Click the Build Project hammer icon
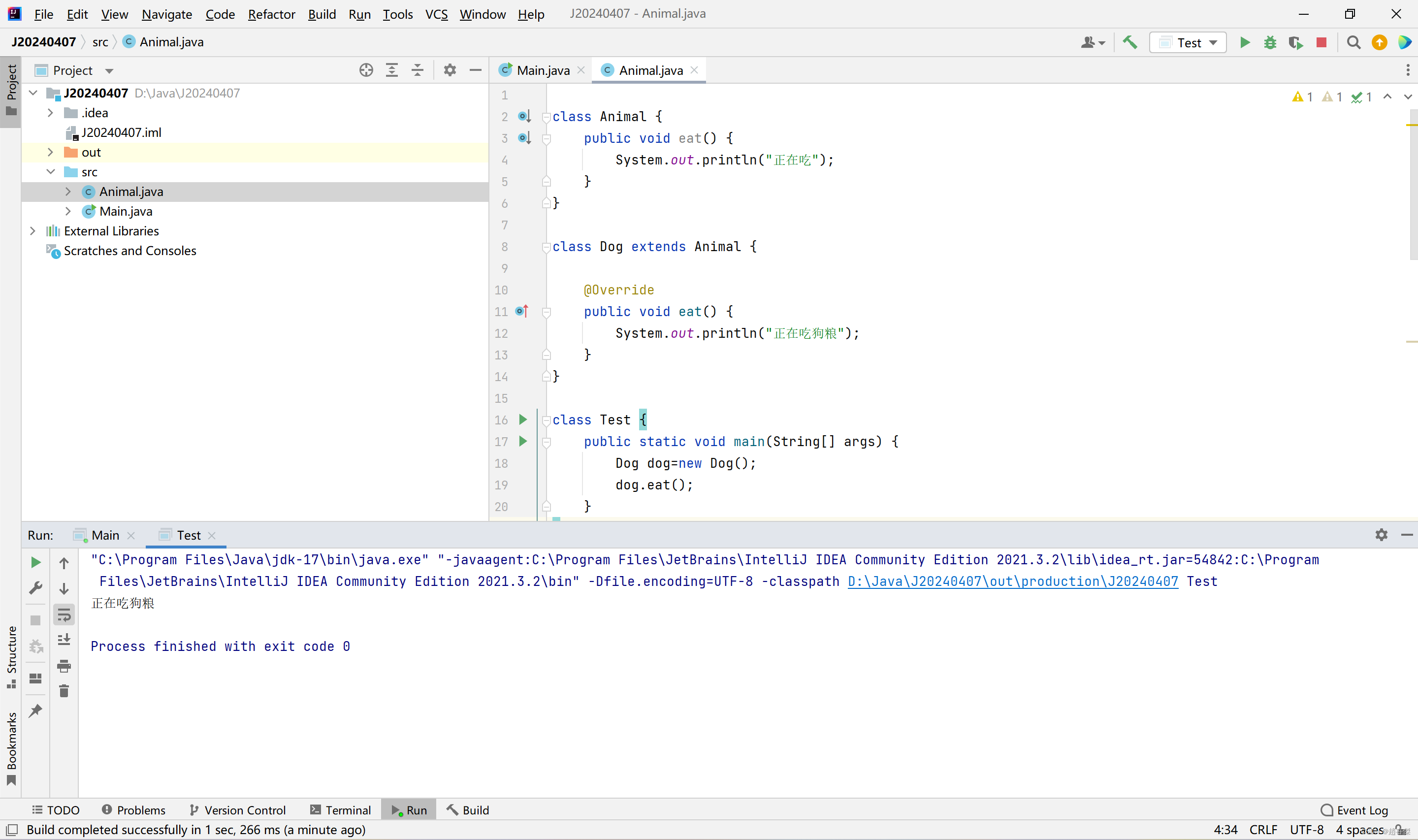This screenshot has height=840, width=1418. point(1130,42)
